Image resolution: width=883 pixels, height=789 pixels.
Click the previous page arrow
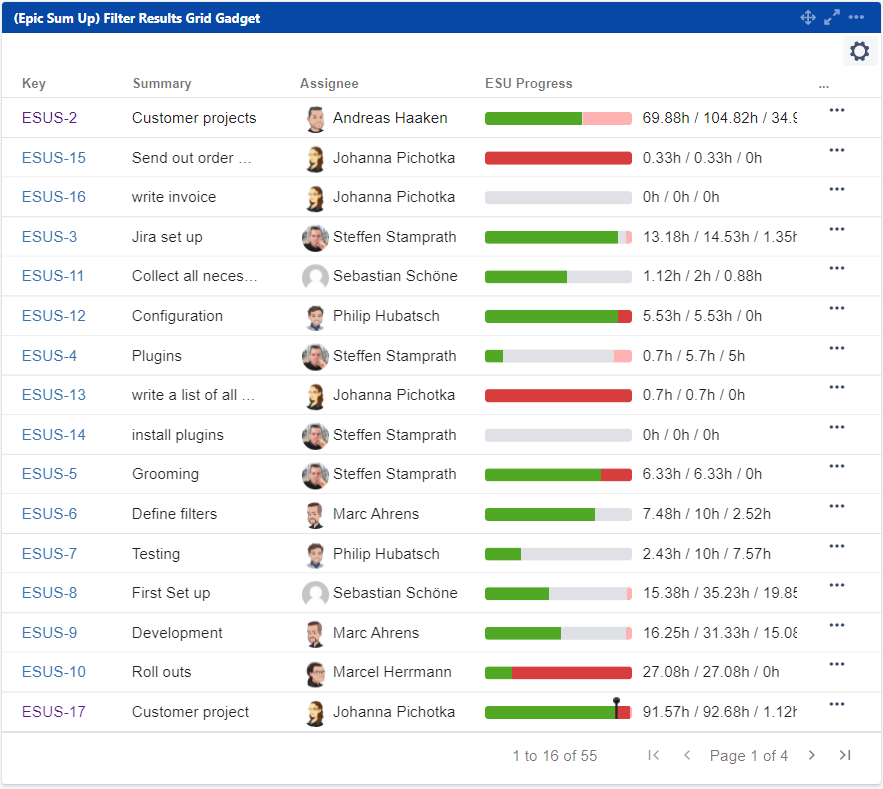coord(687,755)
